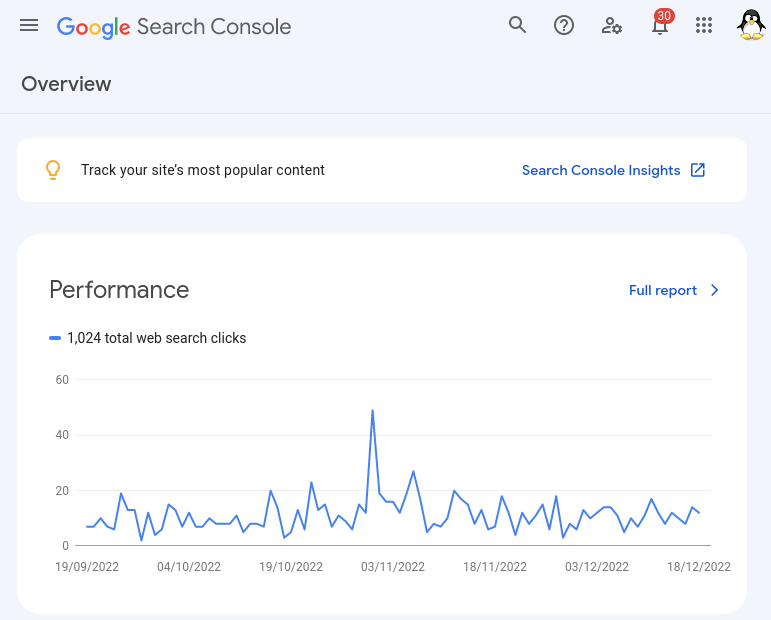This screenshot has height=620, width=771.
Task: Click the chart peak near 03/11/2022
Action: pyautogui.click(x=372, y=411)
